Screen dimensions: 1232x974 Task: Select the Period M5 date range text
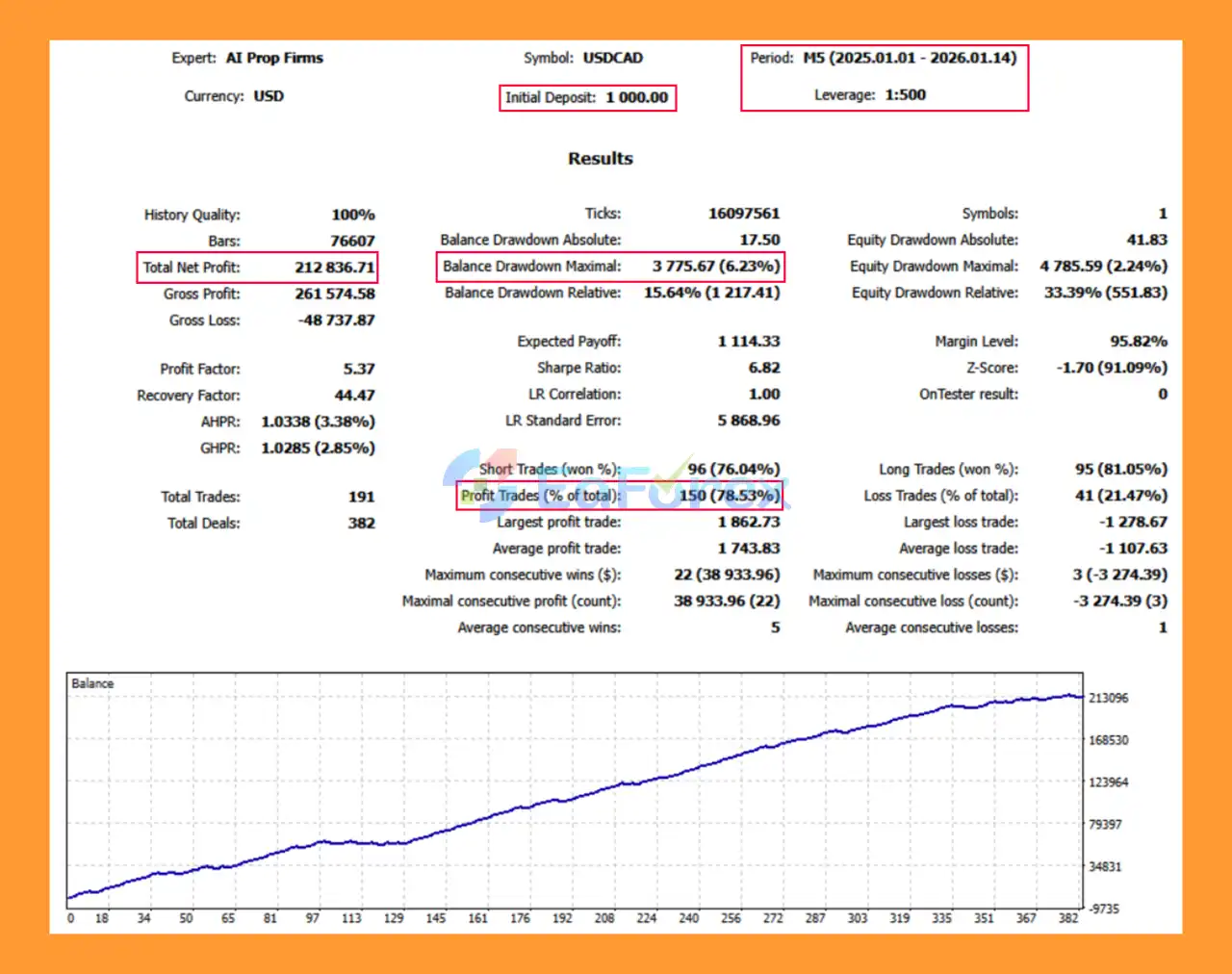(910, 58)
